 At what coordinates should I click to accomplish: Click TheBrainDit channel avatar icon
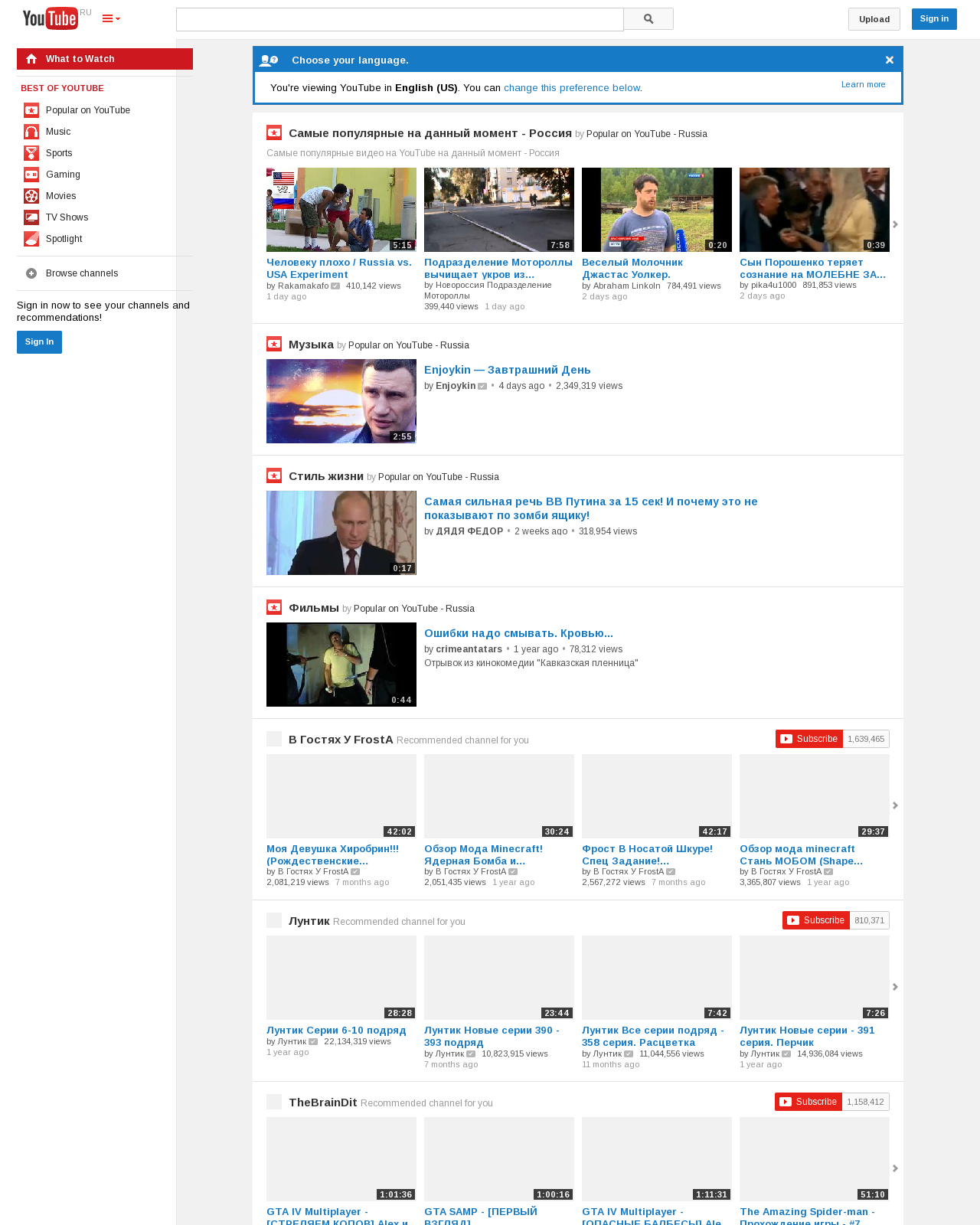(x=274, y=1102)
